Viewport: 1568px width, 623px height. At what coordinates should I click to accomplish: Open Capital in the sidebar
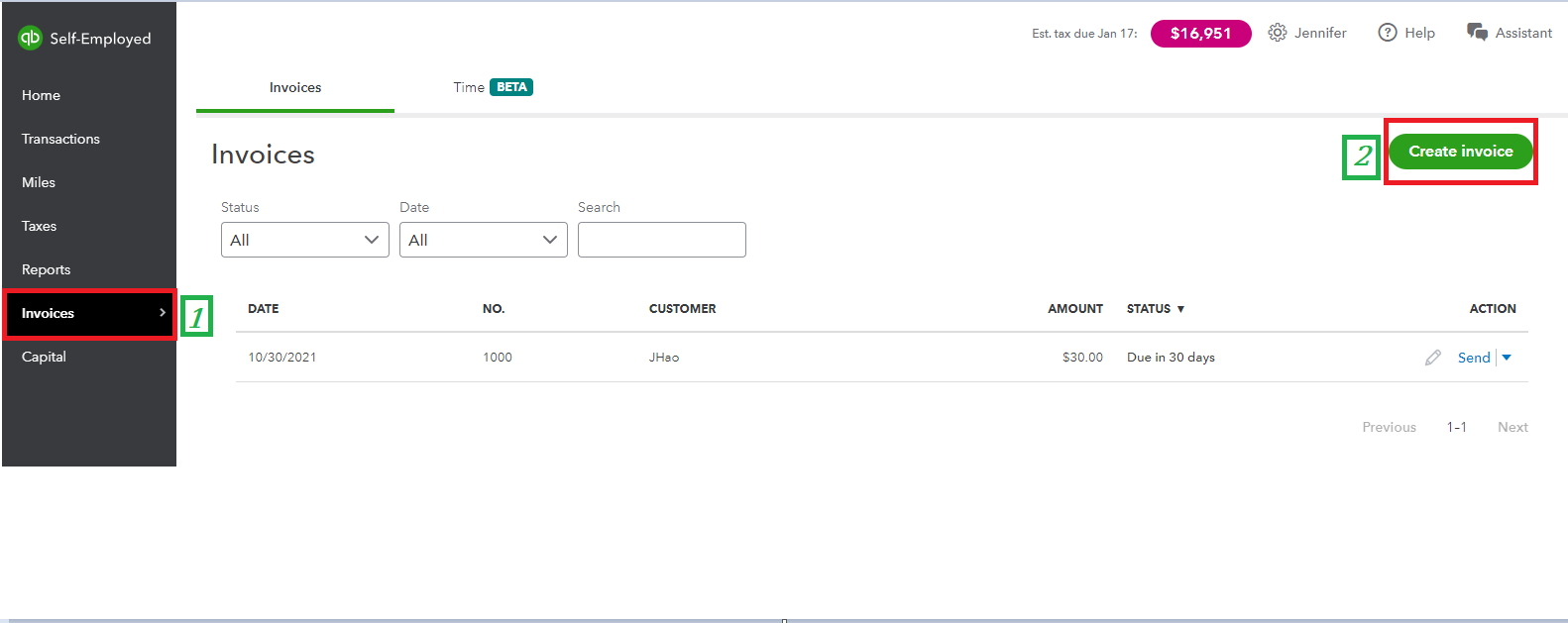pyautogui.click(x=44, y=357)
